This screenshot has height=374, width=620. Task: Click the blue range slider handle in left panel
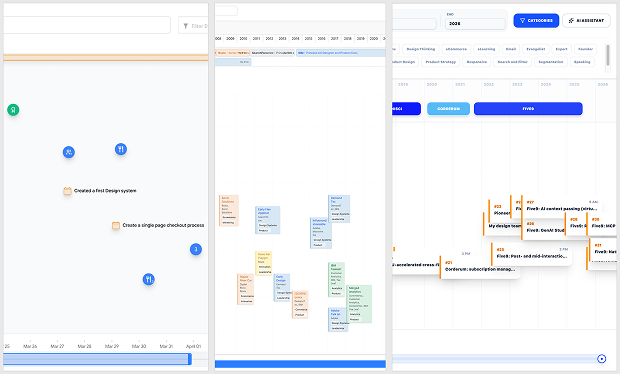(190, 359)
